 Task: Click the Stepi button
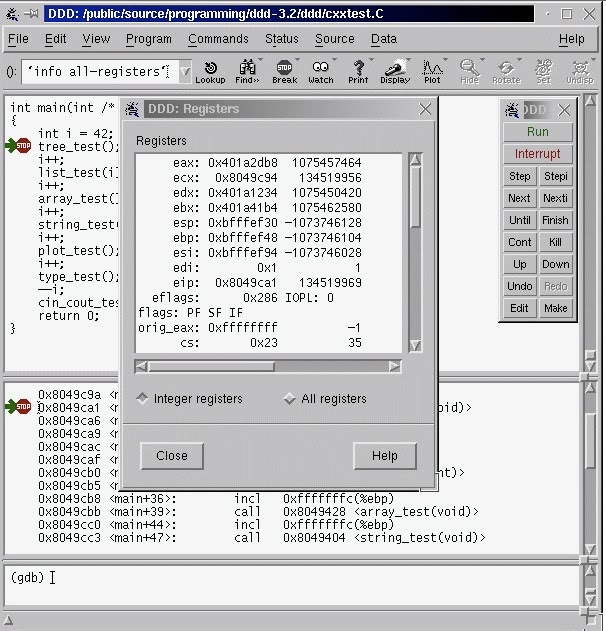(x=556, y=176)
